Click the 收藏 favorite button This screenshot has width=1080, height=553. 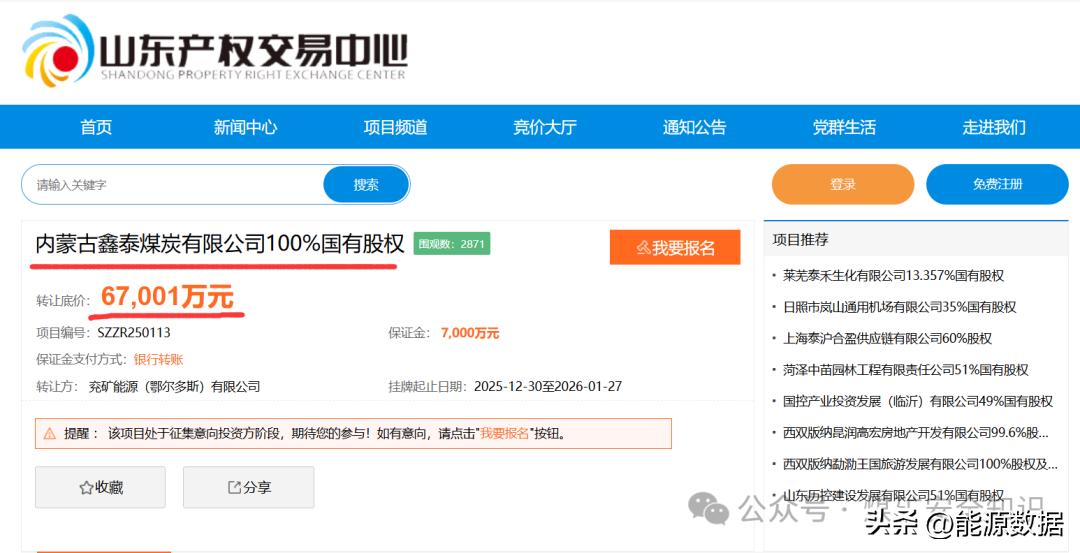[101, 488]
